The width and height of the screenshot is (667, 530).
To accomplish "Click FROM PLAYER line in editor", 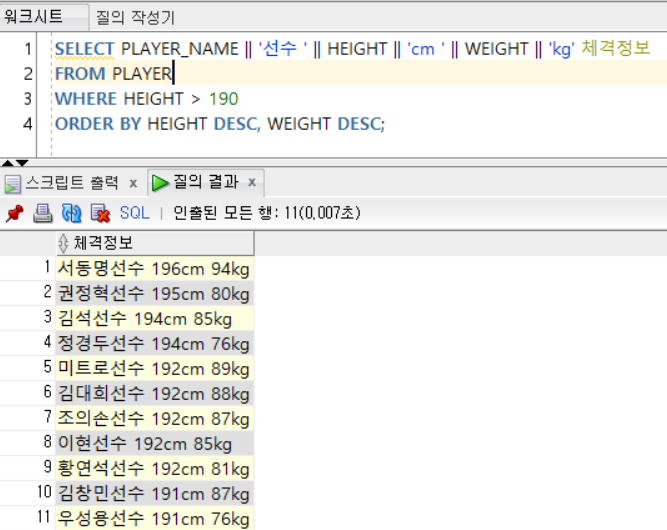I will [x=114, y=74].
